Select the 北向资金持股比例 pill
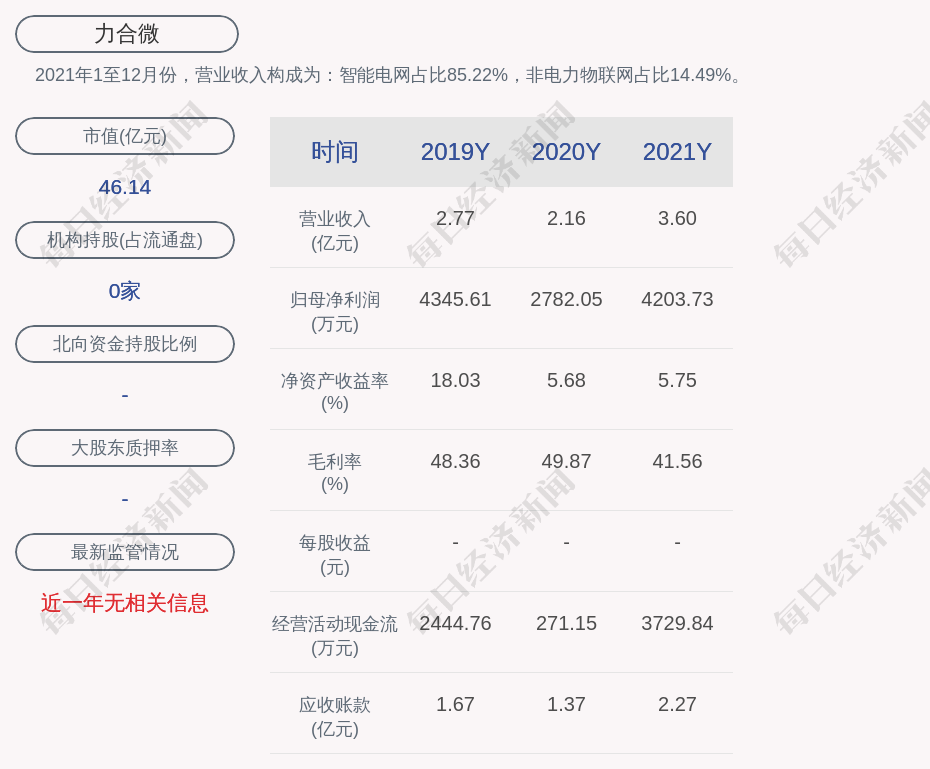This screenshot has width=930, height=769. [125, 344]
